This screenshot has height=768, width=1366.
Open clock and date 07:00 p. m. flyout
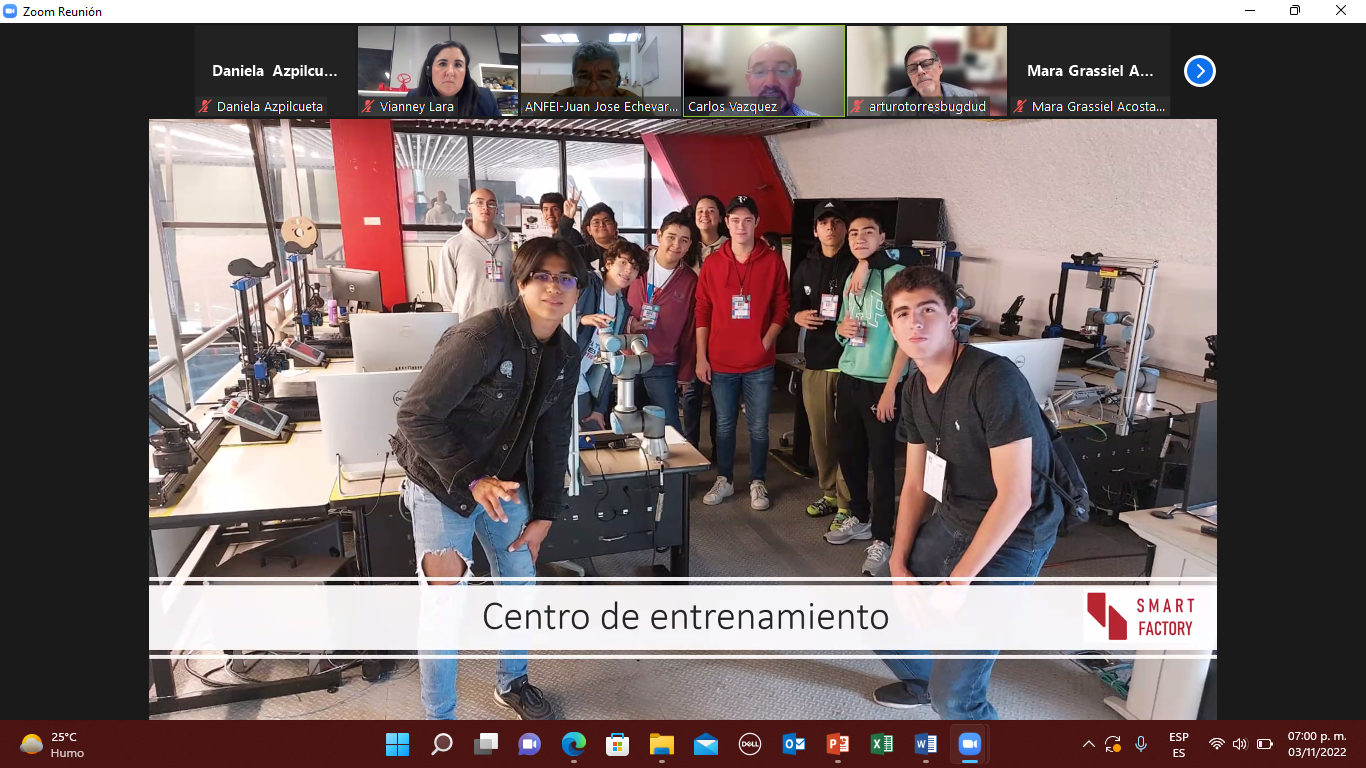pyautogui.click(x=1317, y=744)
